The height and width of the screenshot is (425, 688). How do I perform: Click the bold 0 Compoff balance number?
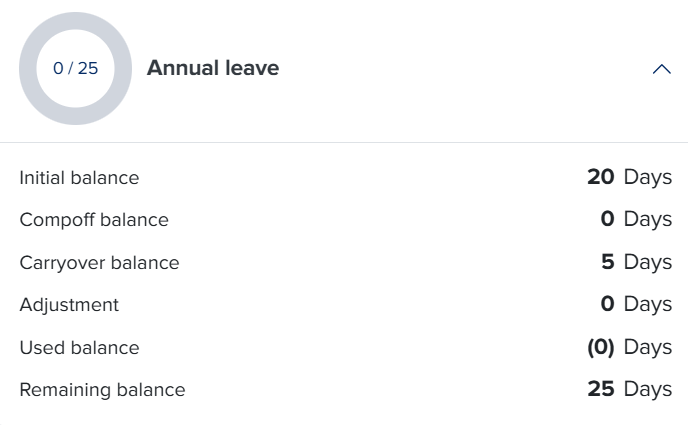(x=607, y=219)
